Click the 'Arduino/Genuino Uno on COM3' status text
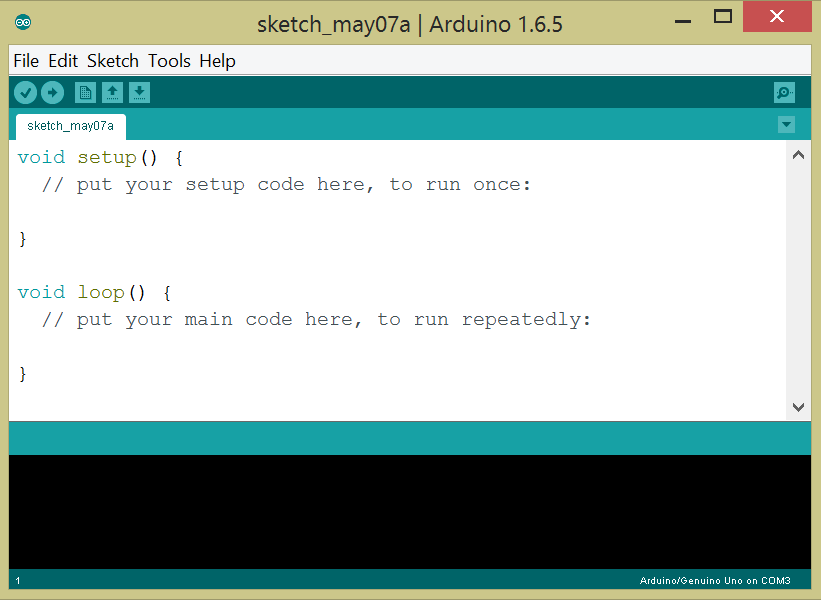This screenshot has height=600, width=821. pos(715,581)
